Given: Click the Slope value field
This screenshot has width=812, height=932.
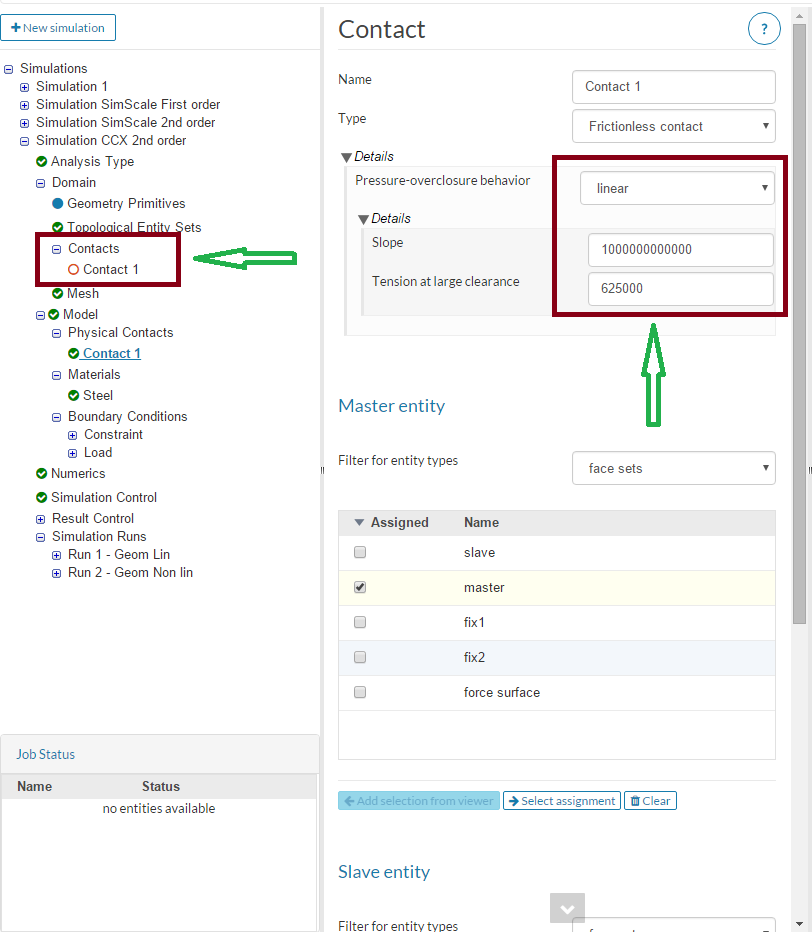Looking at the screenshot, I should (681, 250).
